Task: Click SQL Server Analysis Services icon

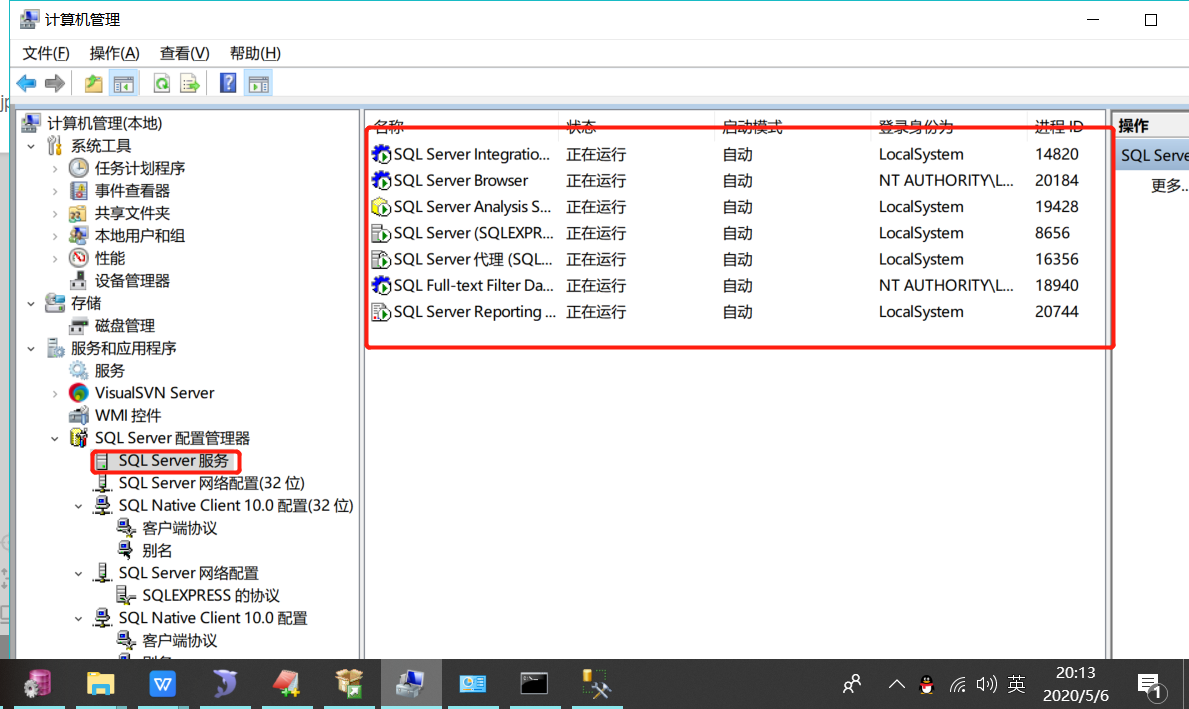Action: [381, 207]
